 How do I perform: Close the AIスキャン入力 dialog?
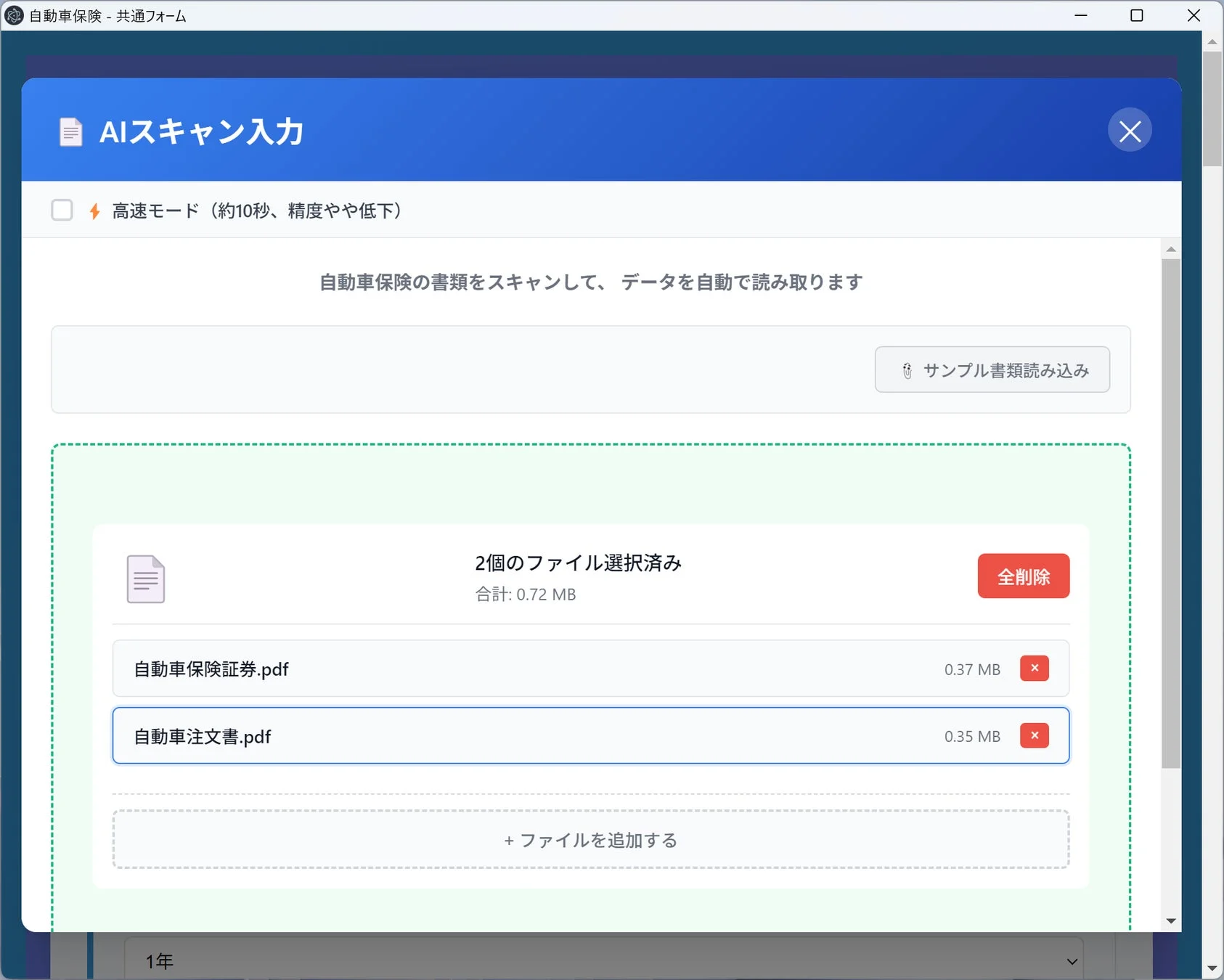[x=1129, y=130]
